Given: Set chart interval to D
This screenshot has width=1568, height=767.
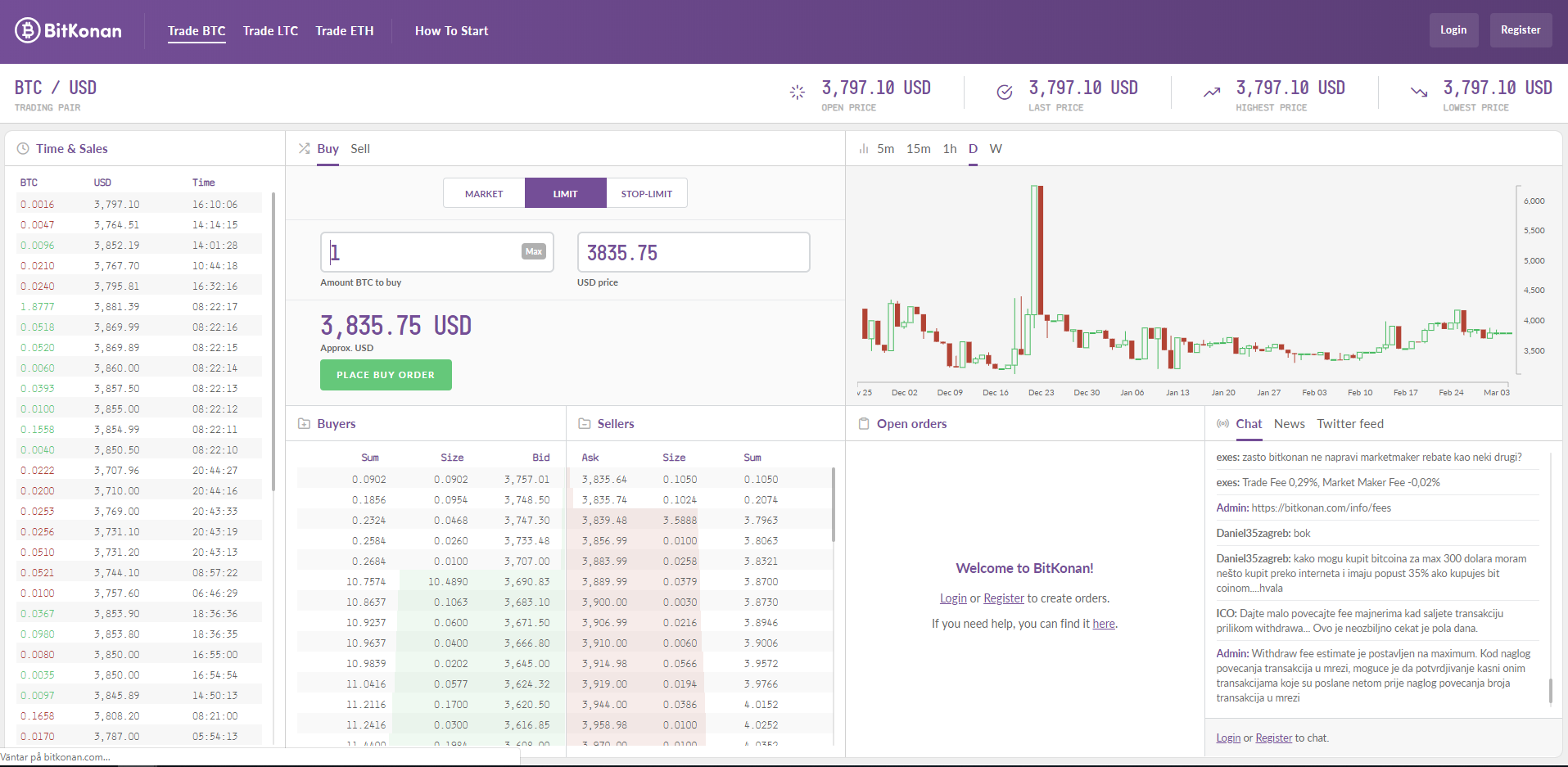Looking at the screenshot, I should point(973,149).
